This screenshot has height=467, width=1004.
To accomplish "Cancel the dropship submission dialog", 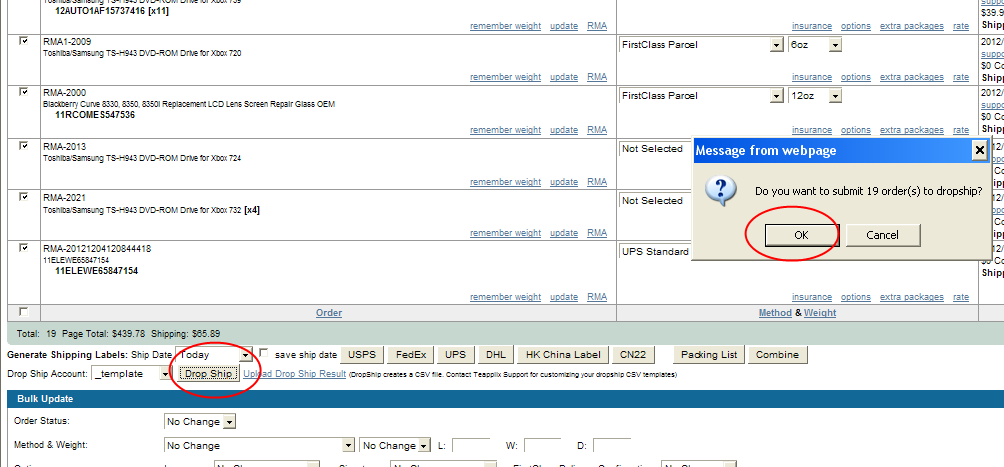I will [882, 235].
